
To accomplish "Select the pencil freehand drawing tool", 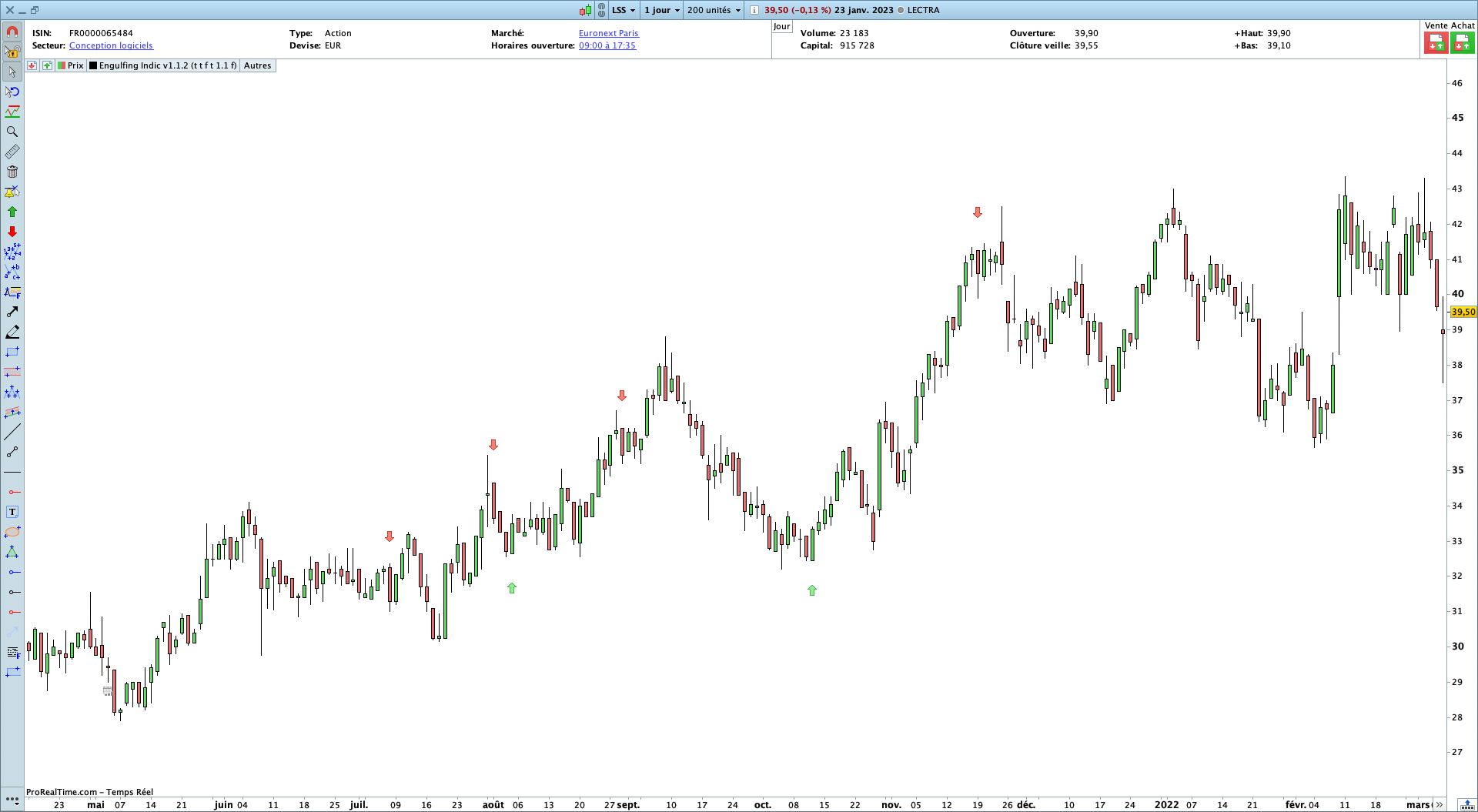I will click(12, 332).
